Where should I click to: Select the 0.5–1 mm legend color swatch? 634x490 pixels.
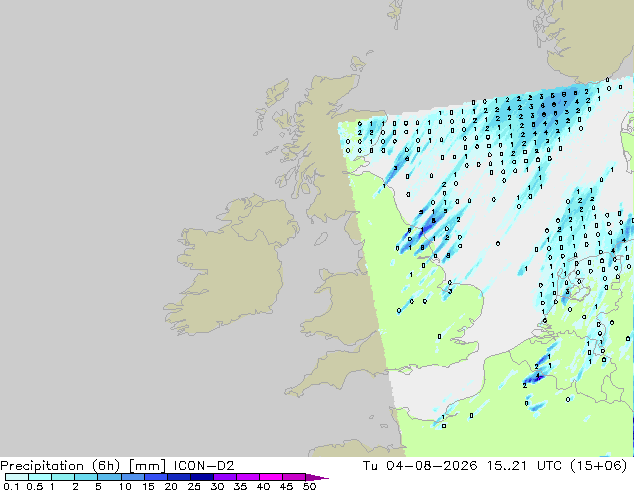(x=40, y=477)
